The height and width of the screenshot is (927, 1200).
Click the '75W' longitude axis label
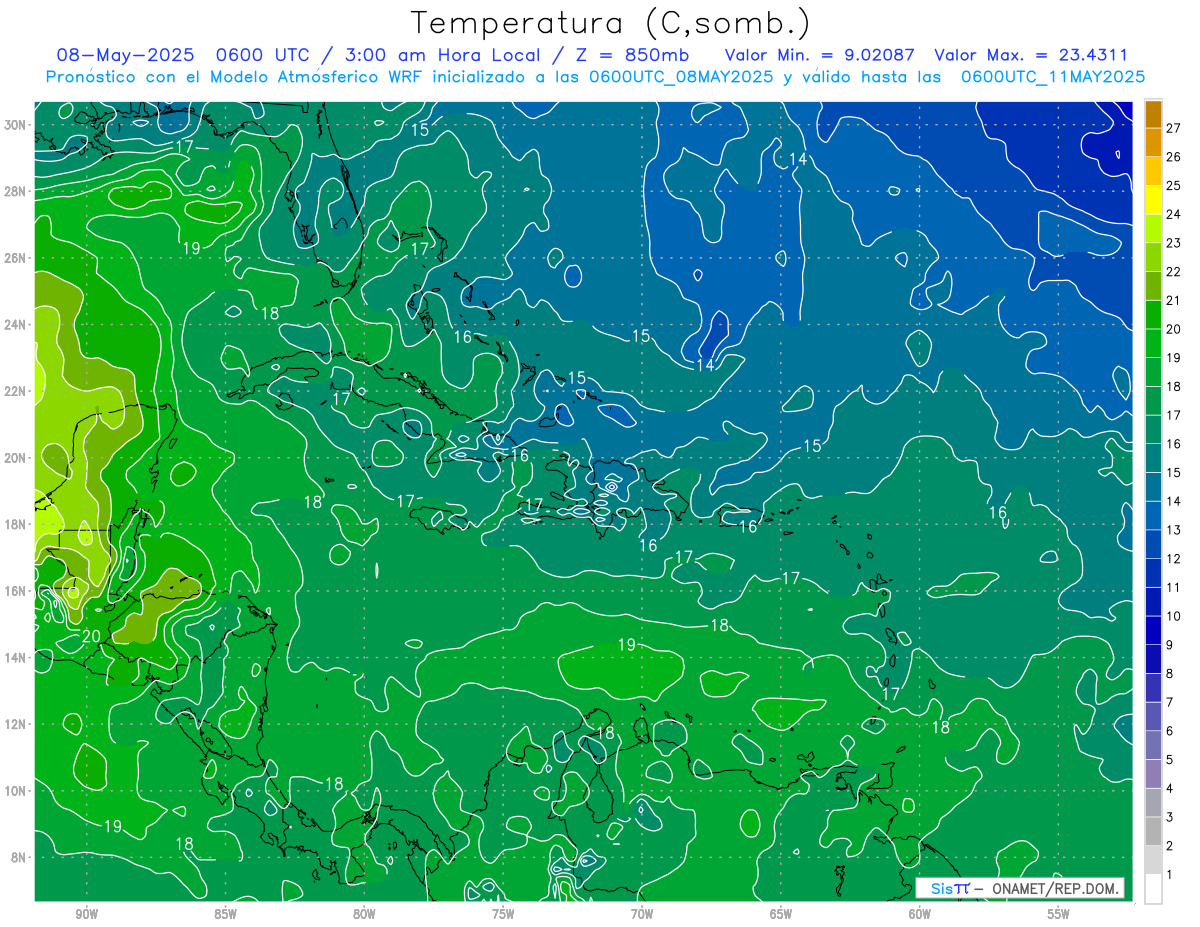click(503, 914)
